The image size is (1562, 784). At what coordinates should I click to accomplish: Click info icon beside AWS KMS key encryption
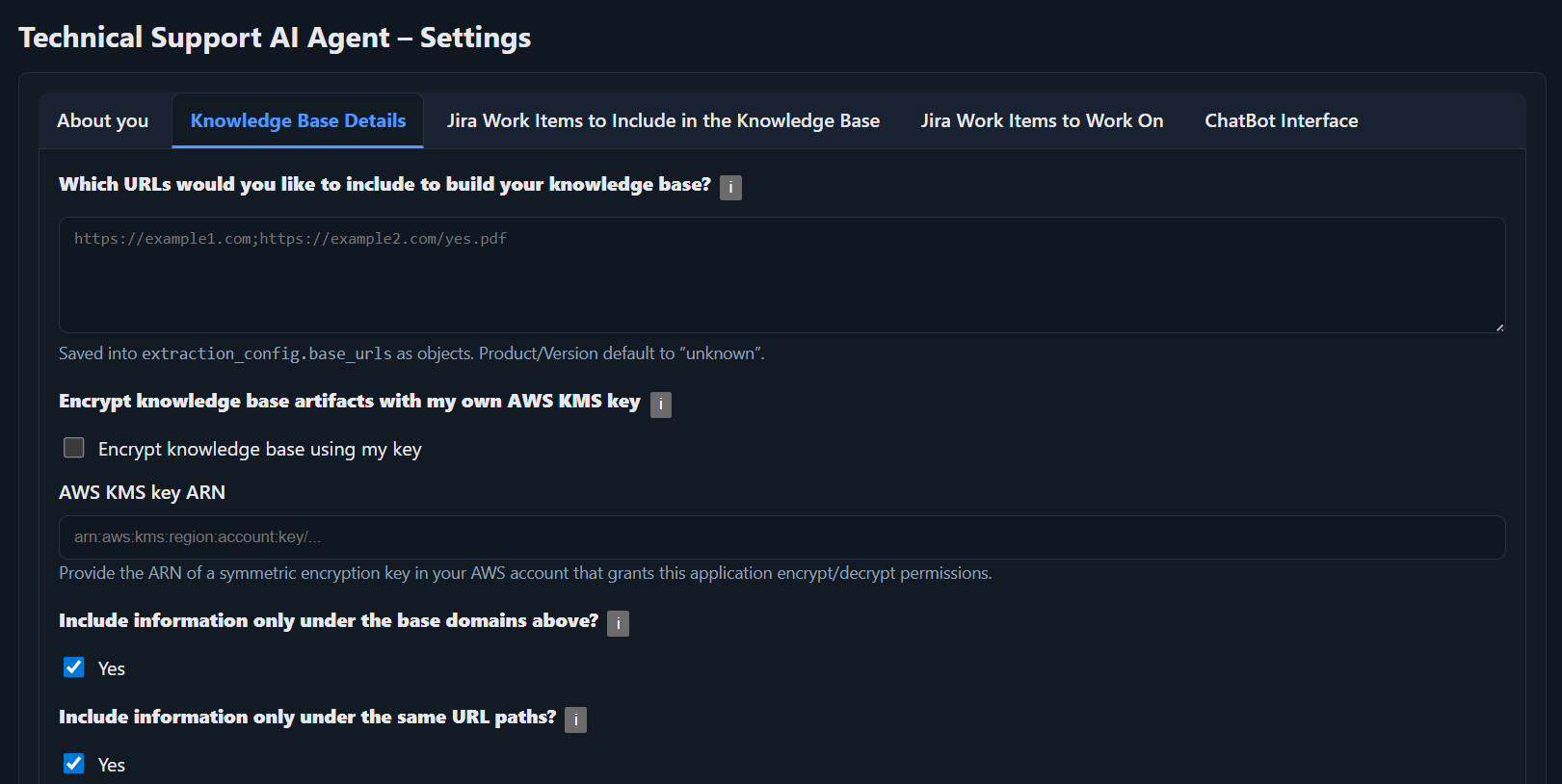660,405
